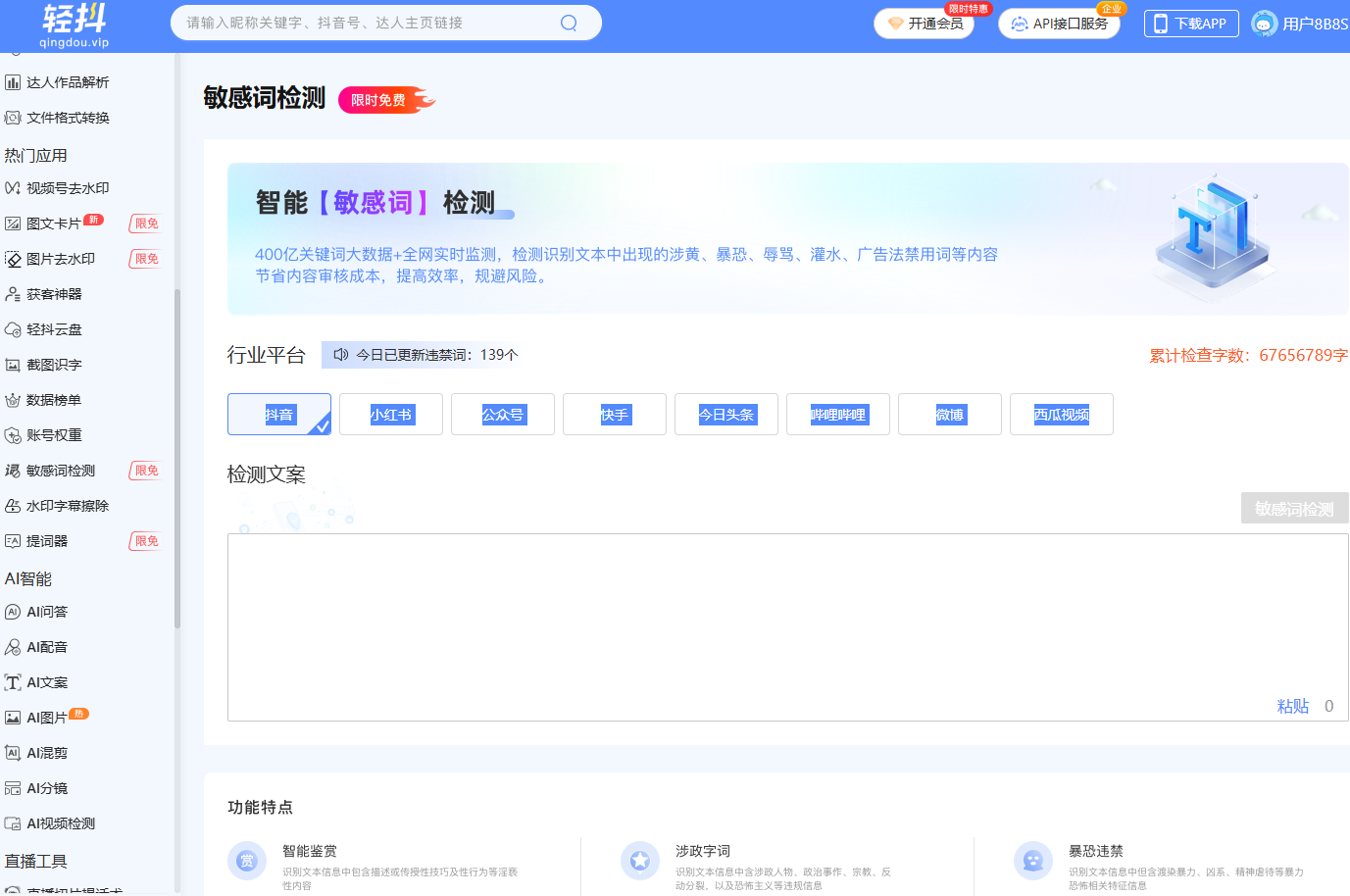Select the 西瓜视频 platform option
Viewport: 1350px width, 896px height.
(1062, 414)
